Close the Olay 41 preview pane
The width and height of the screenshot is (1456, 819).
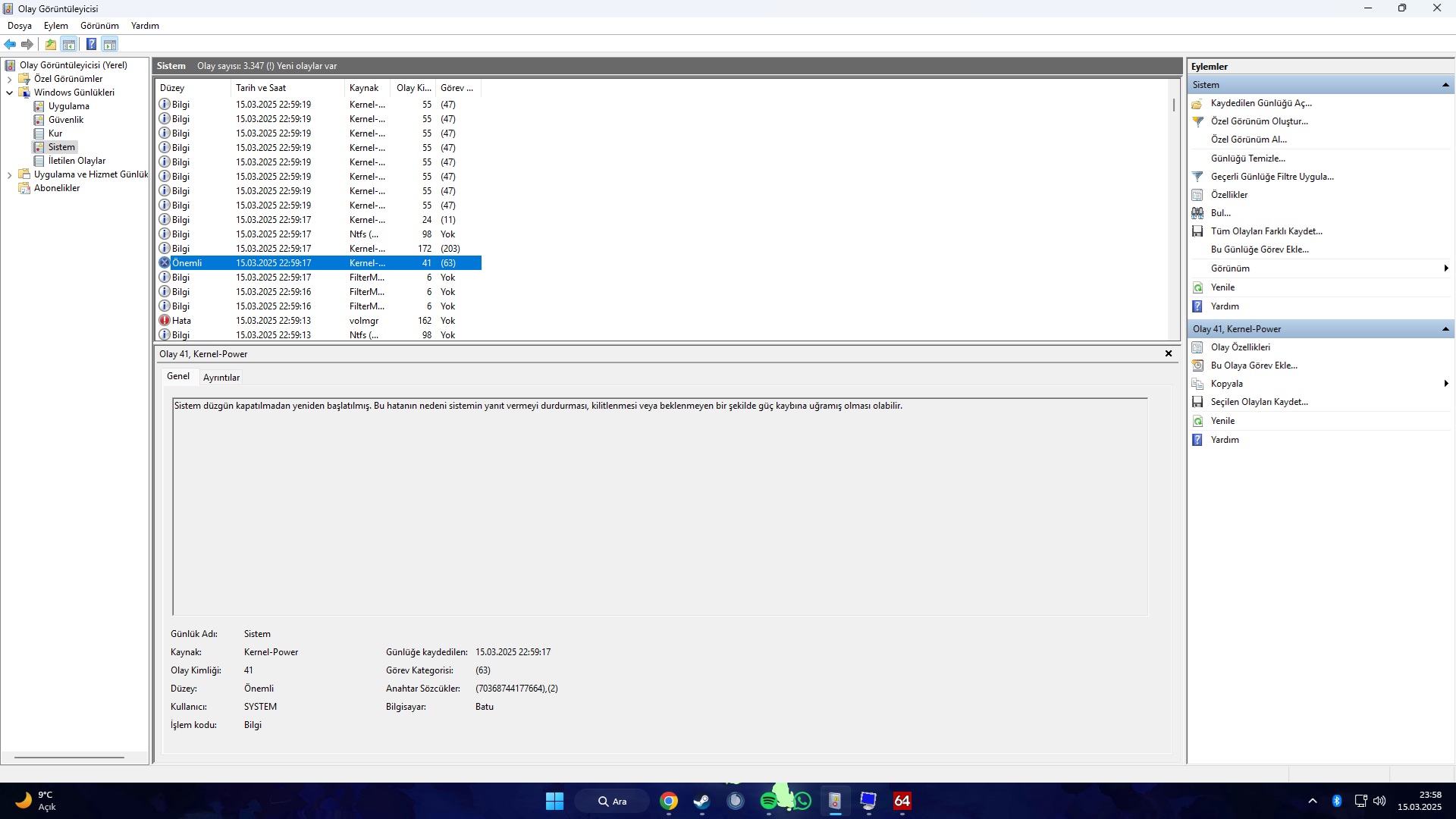[x=1168, y=354]
